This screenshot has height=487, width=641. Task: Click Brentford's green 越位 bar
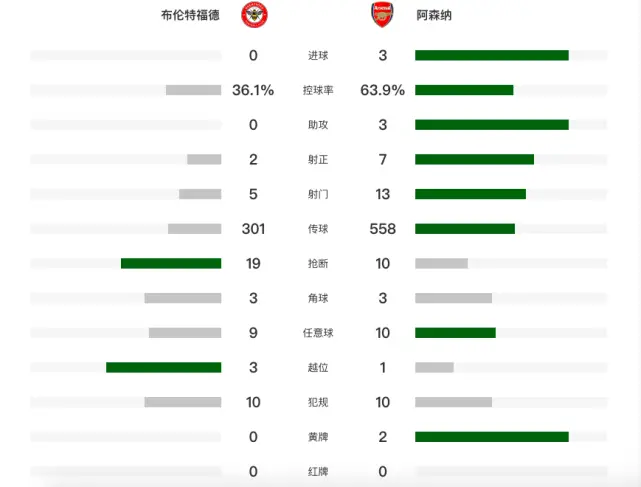[x=164, y=368]
